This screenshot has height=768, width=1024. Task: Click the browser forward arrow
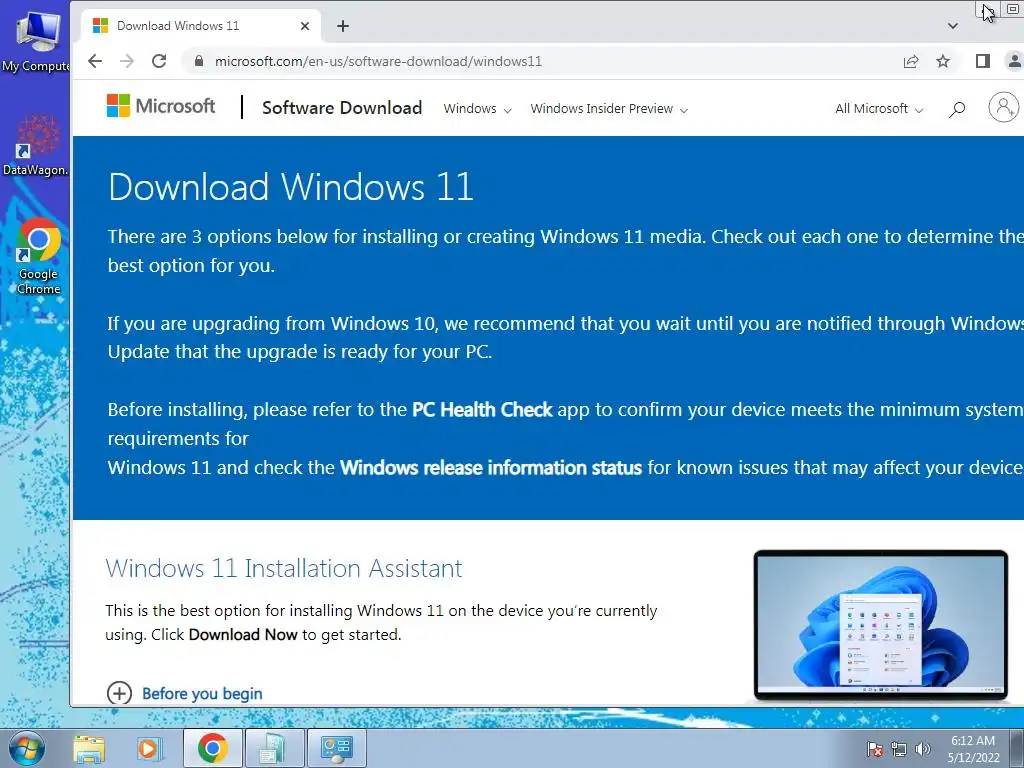pos(127,61)
